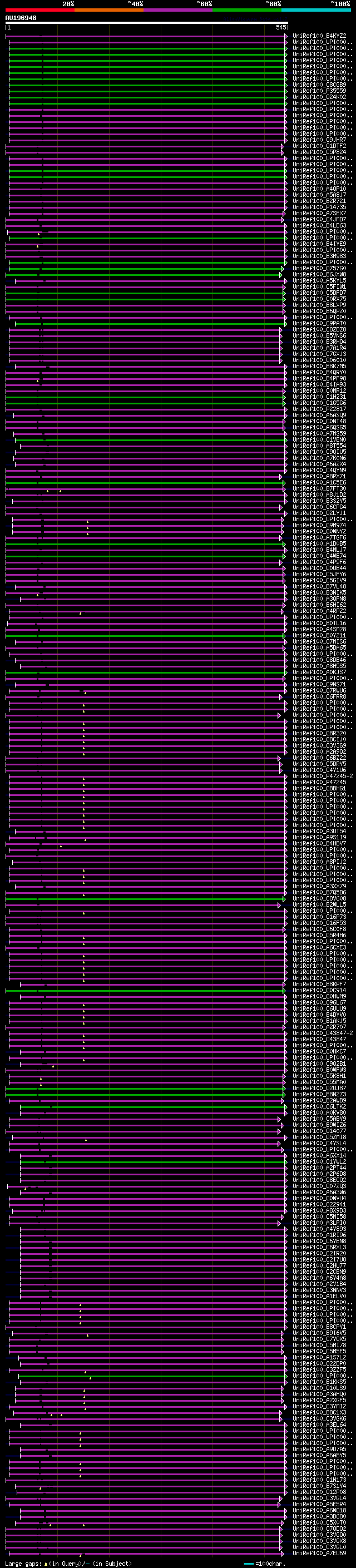Image resolution: width=356 pixels, height=1568 pixels.
Task: Select hit label UniRef100_O43847
Action: pyautogui.click(x=319, y=1039)
